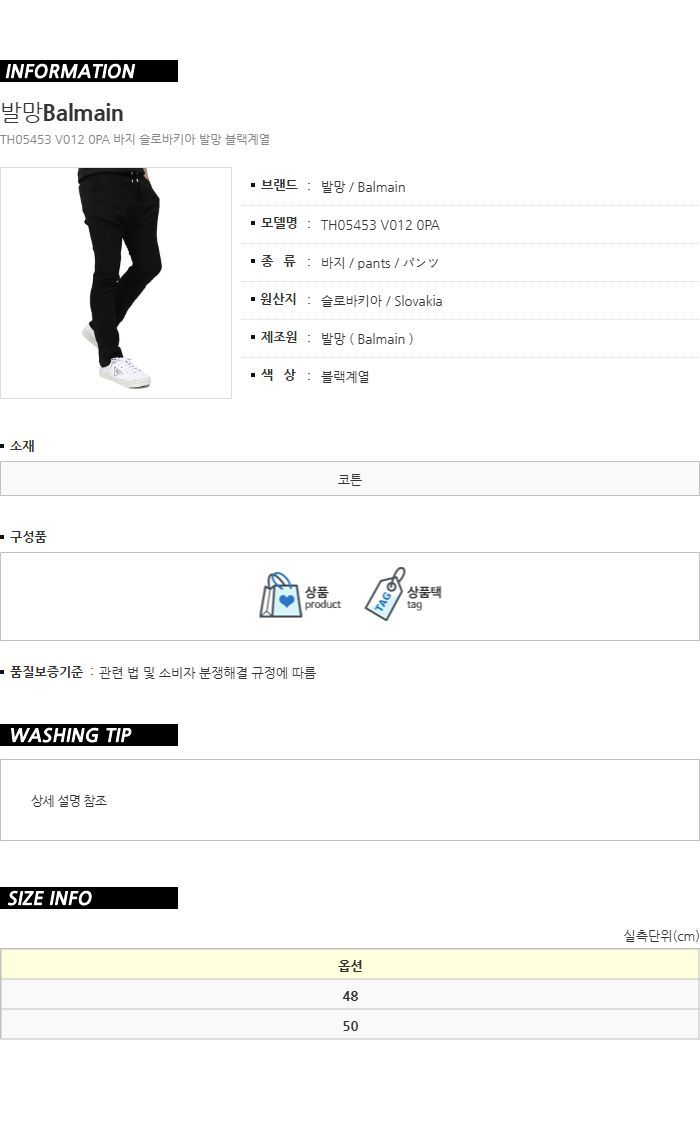Click the 블랙계열 color value
Image resolution: width=700 pixels, height=1125 pixels.
click(x=345, y=377)
